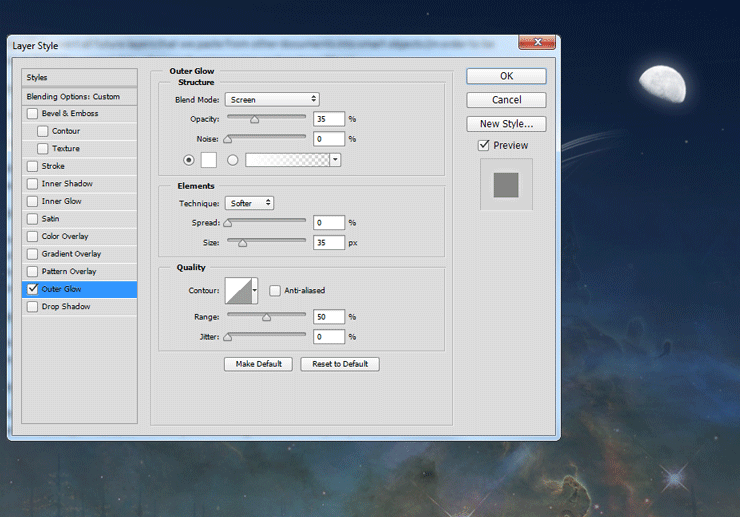740x517 pixels.
Task: Click the white glow color swatch
Action: click(209, 159)
